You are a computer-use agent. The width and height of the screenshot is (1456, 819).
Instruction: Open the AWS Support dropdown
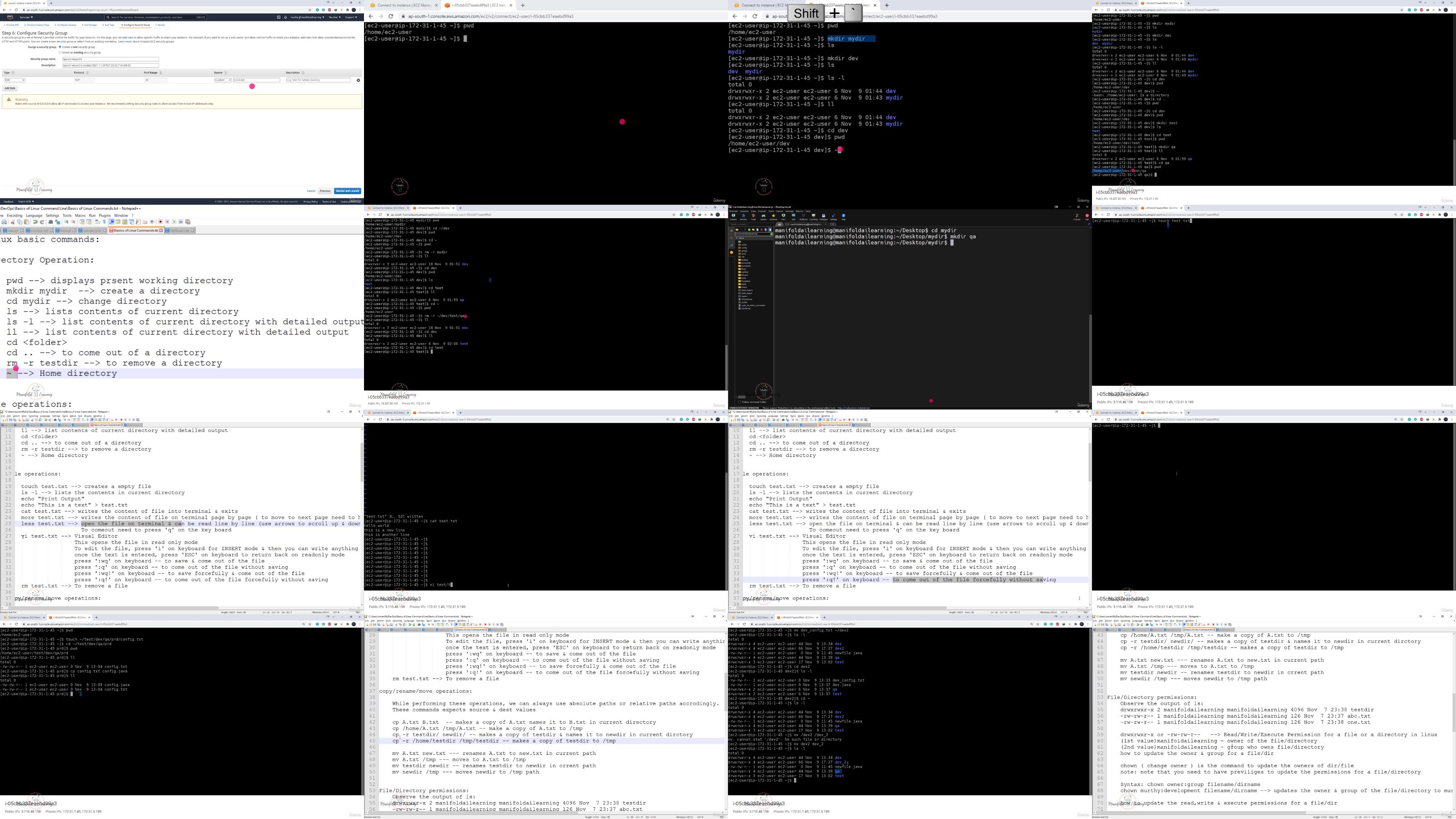[x=352, y=18]
